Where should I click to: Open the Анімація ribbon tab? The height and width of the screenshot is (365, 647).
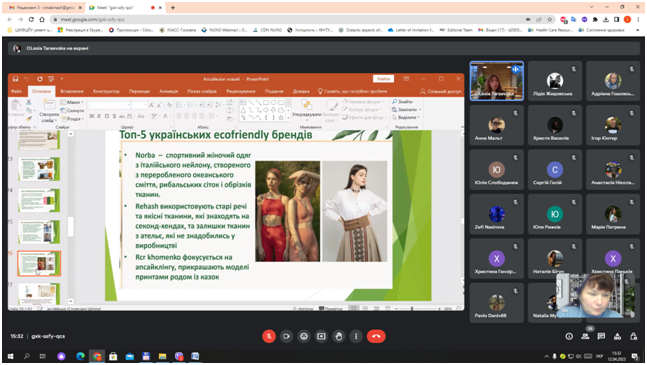click(x=169, y=91)
